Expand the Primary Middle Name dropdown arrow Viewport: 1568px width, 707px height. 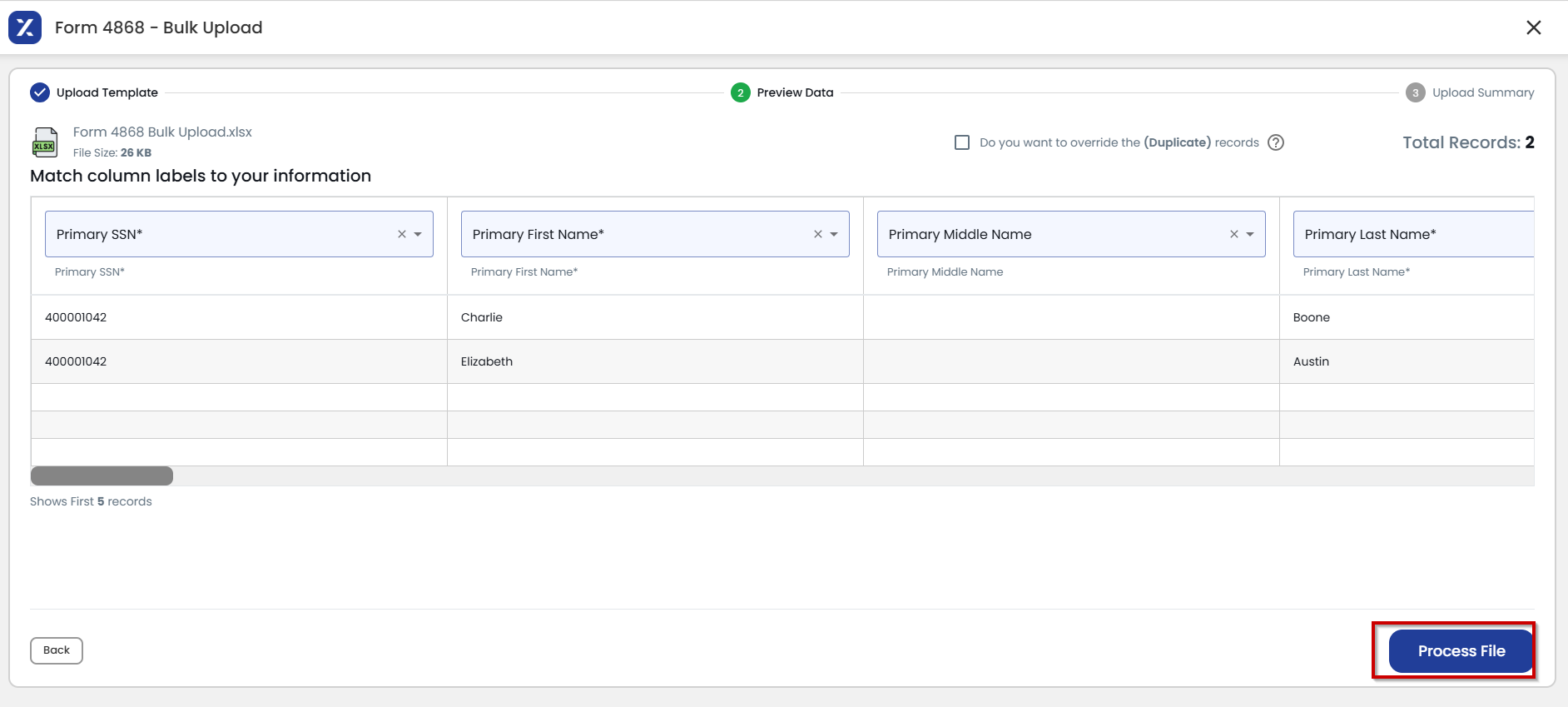click(1250, 234)
